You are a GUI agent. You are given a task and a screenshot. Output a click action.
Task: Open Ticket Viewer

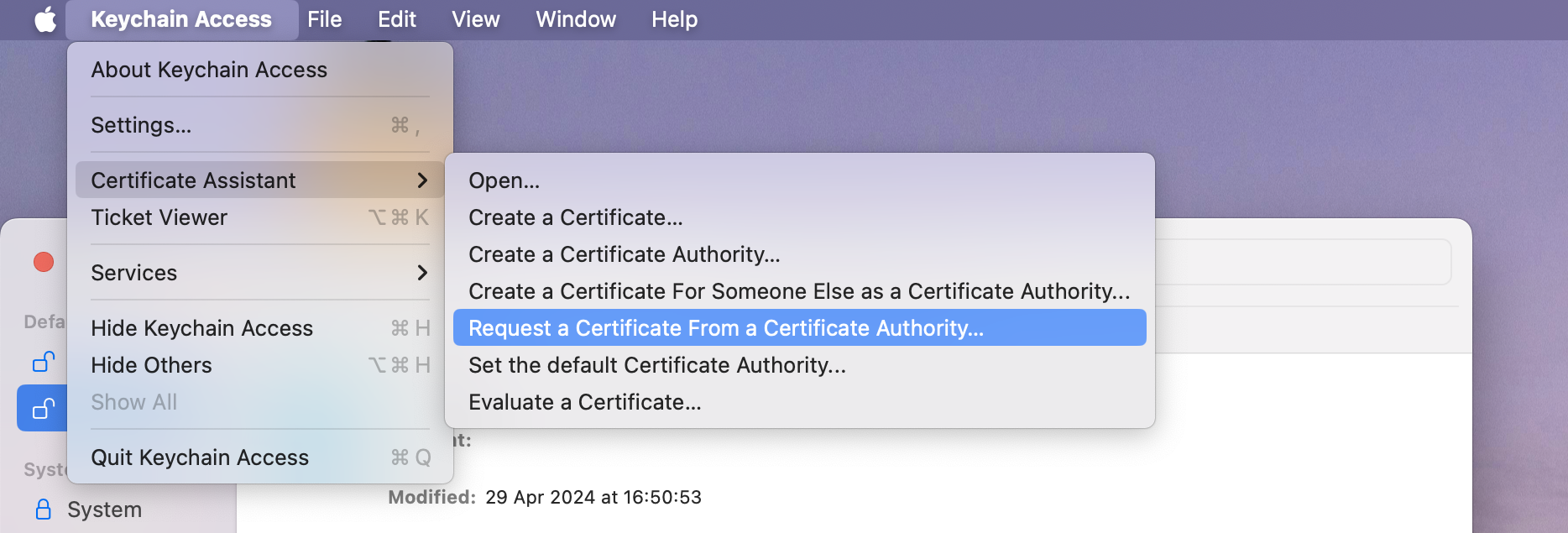tap(260, 217)
